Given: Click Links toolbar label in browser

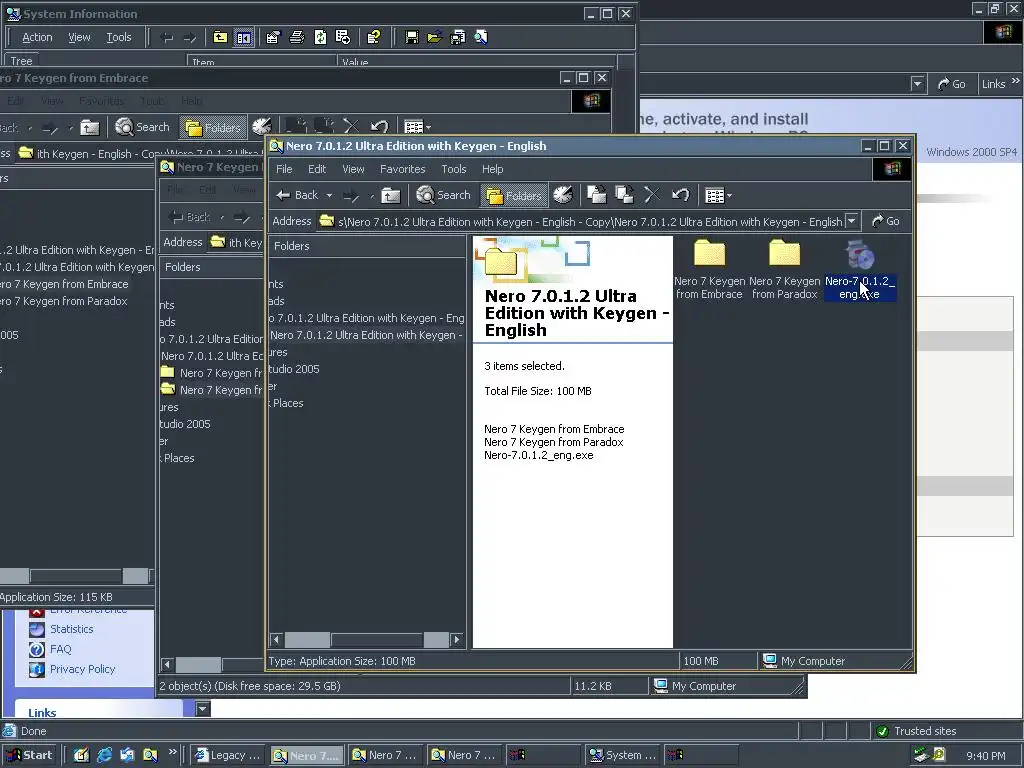Looking at the screenshot, I should (x=993, y=84).
